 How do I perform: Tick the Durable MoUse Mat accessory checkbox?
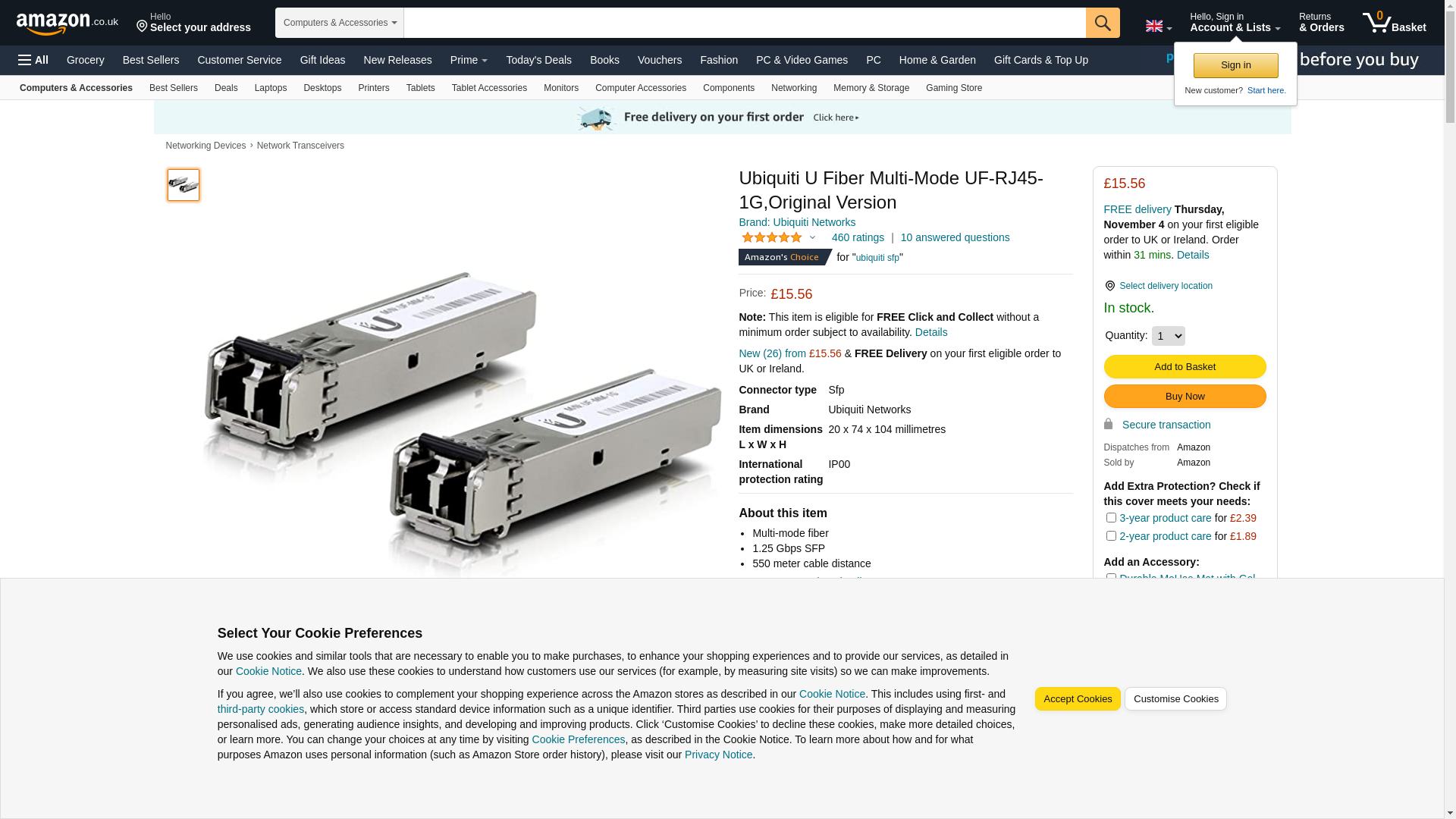pos(1111,578)
